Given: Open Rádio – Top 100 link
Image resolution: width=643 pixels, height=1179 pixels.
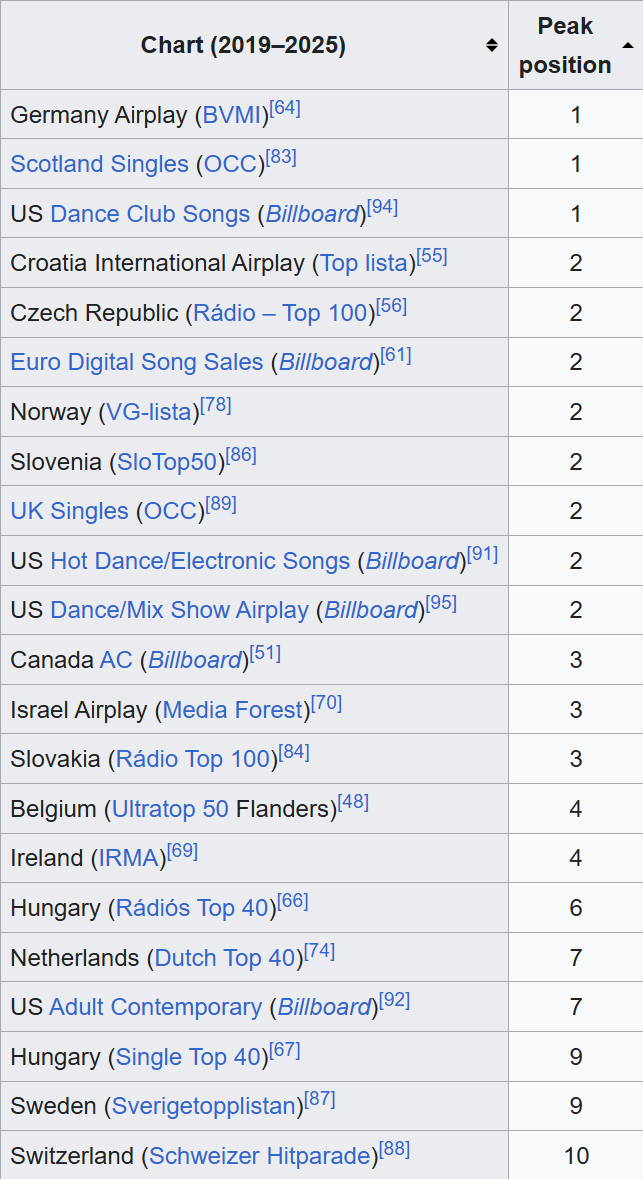Looking at the screenshot, I should (x=281, y=313).
